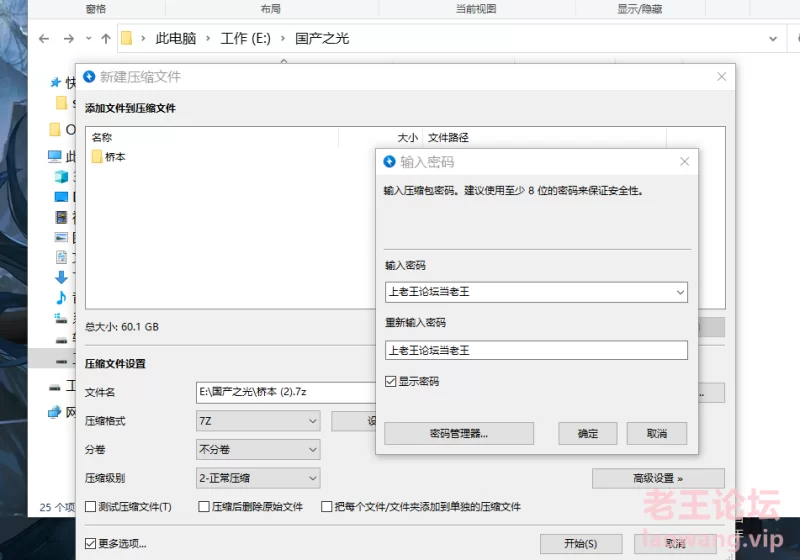Click the Bandizip logo in 输入密码 title
800x560 pixels.
pyautogui.click(x=389, y=162)
